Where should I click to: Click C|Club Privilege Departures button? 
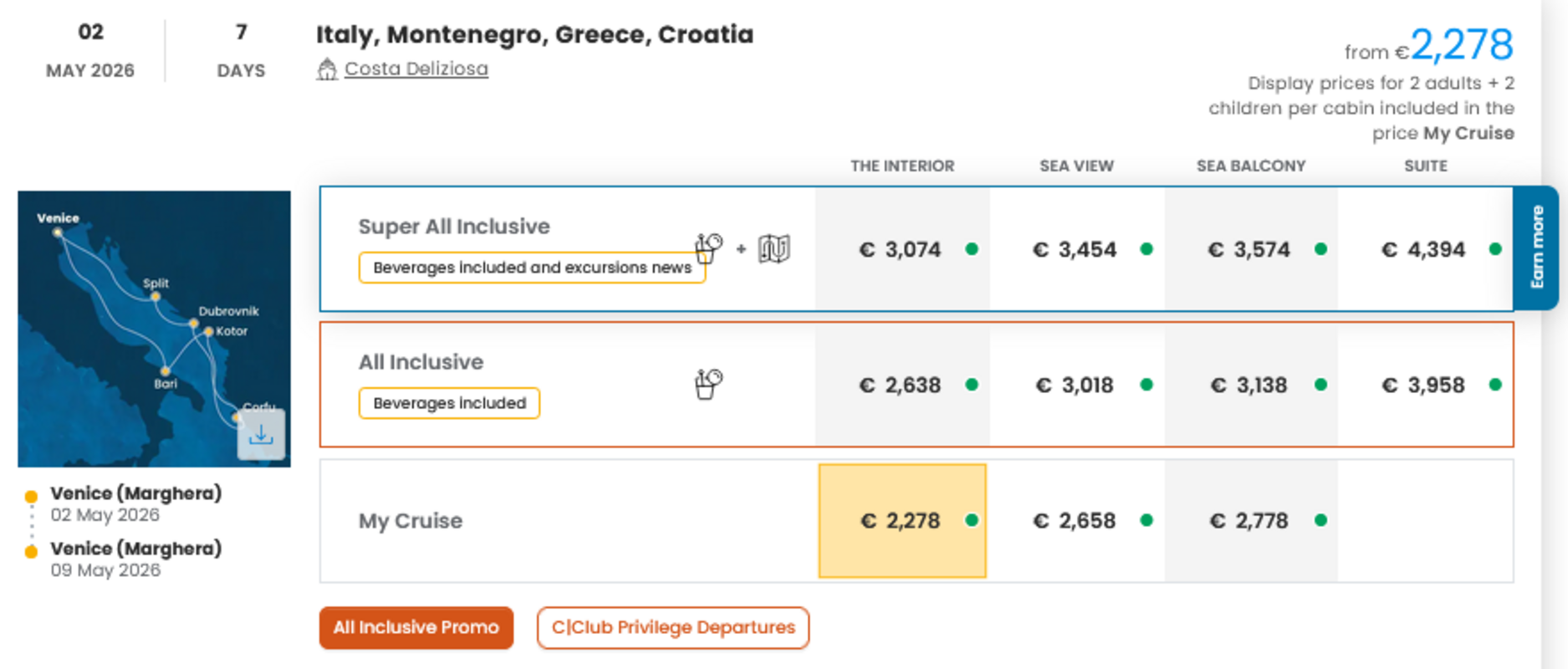673,627
